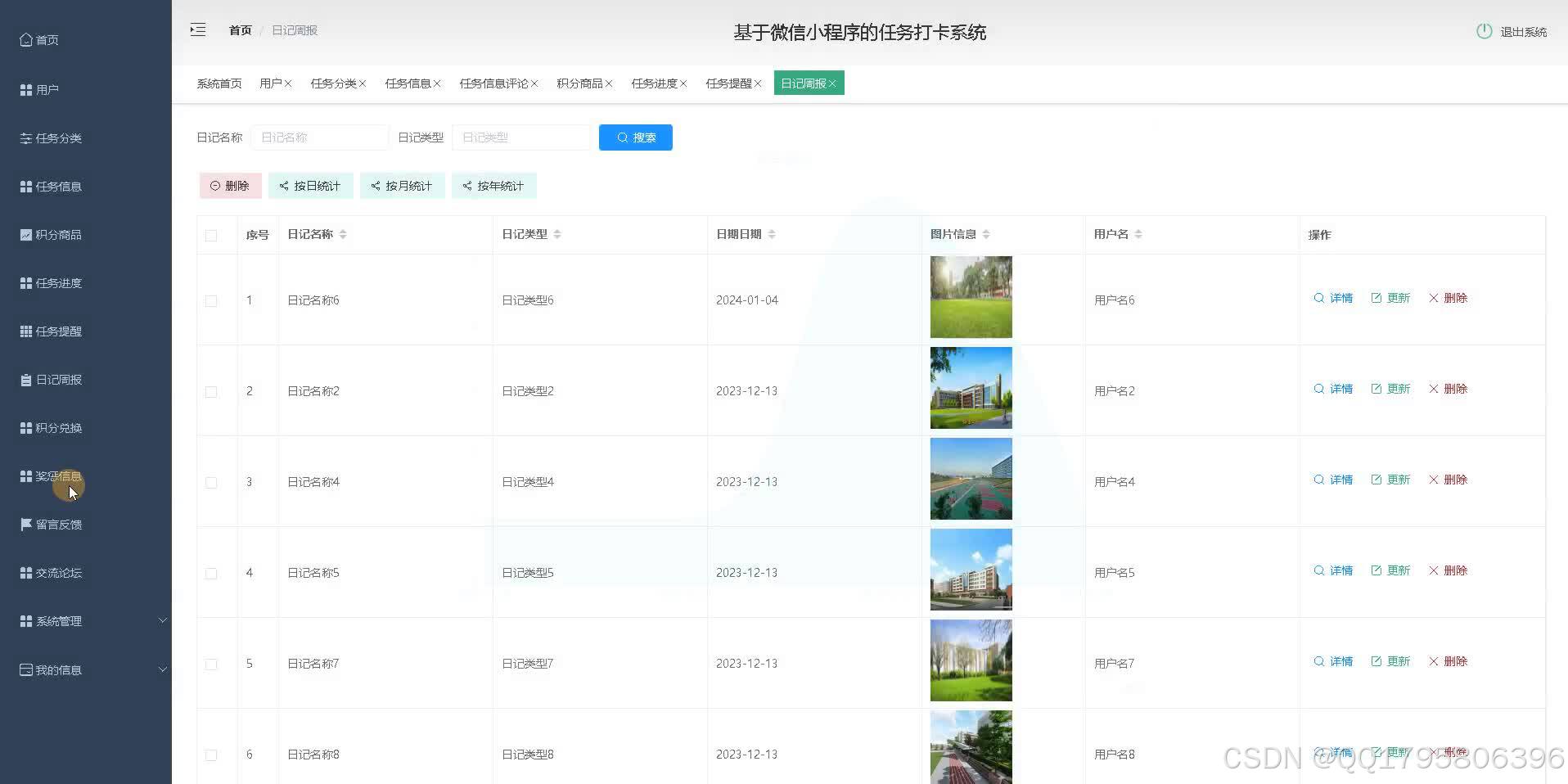Switch to the 任务分类 tab
The height and width of the screenshot is (784, 1568).
point(334,83)
